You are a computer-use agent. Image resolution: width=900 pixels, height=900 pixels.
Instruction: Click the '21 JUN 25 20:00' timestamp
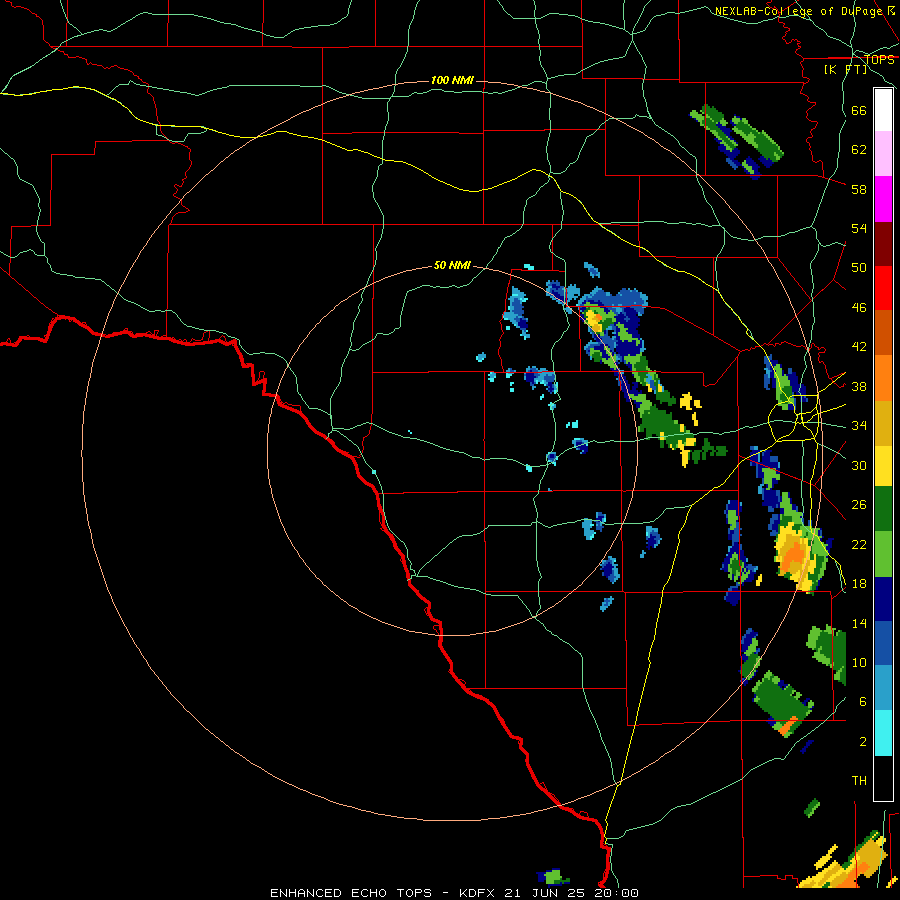[572, 893]
